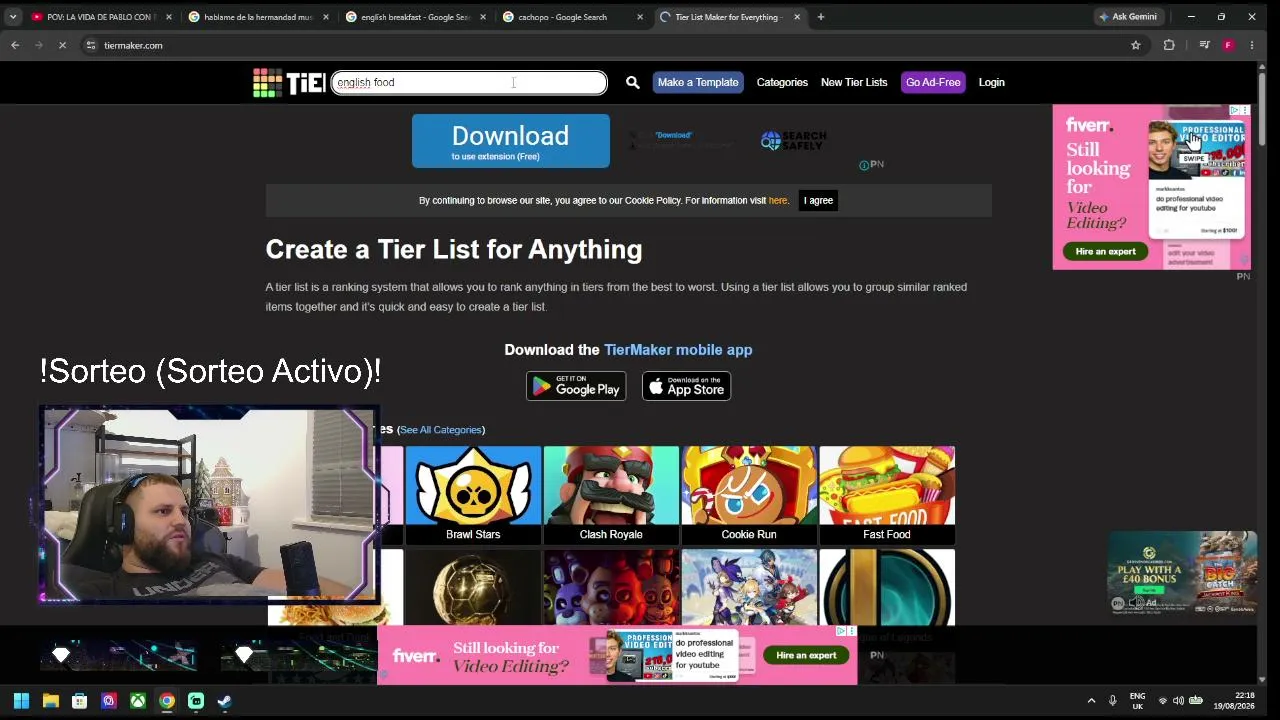Viewport: 1280px width, 720px height.
Task: Click Hire an expert in bottom banner ad
Action: coord(806,656)
